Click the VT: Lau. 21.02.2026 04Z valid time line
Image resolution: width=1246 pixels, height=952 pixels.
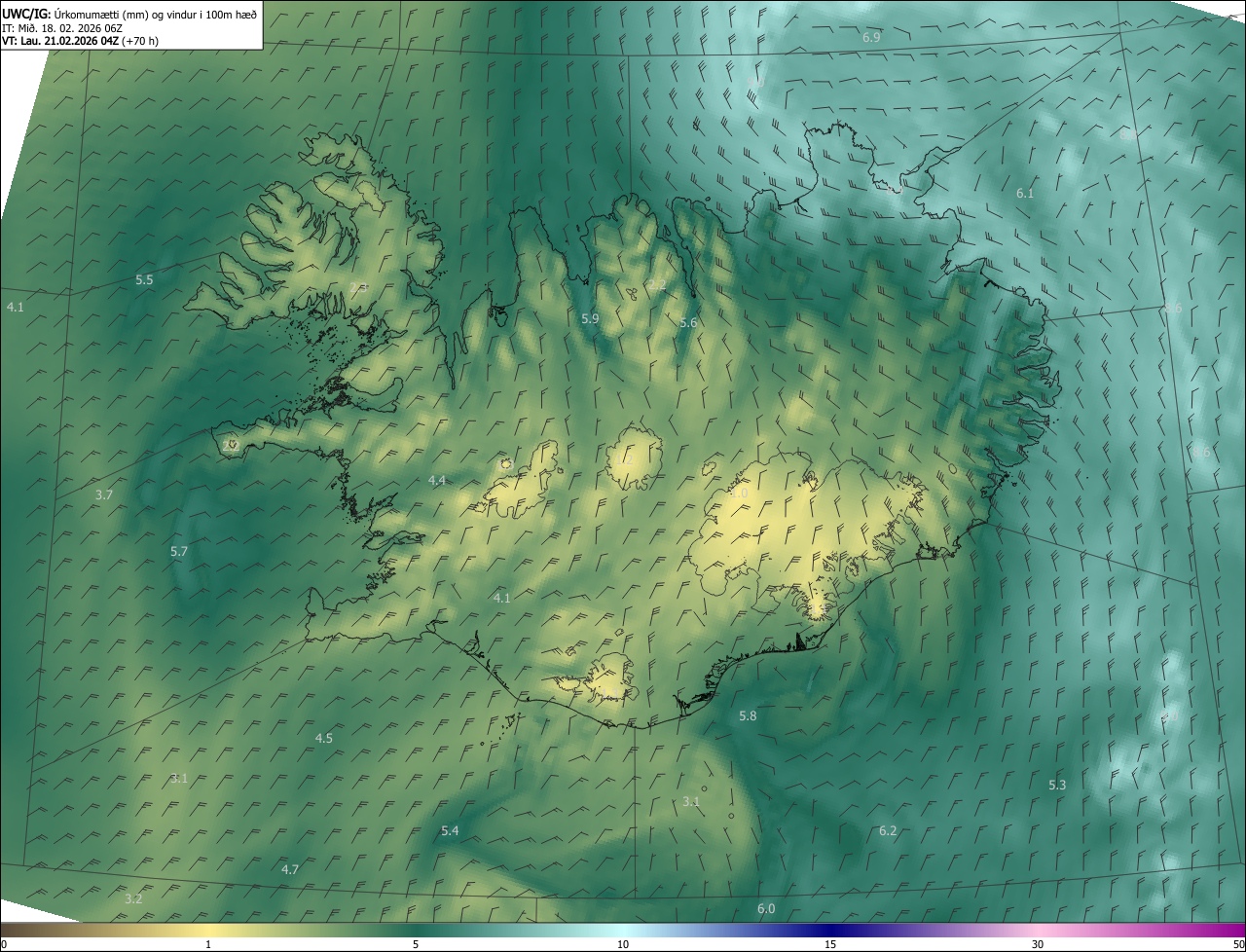[x=80, y=41]
